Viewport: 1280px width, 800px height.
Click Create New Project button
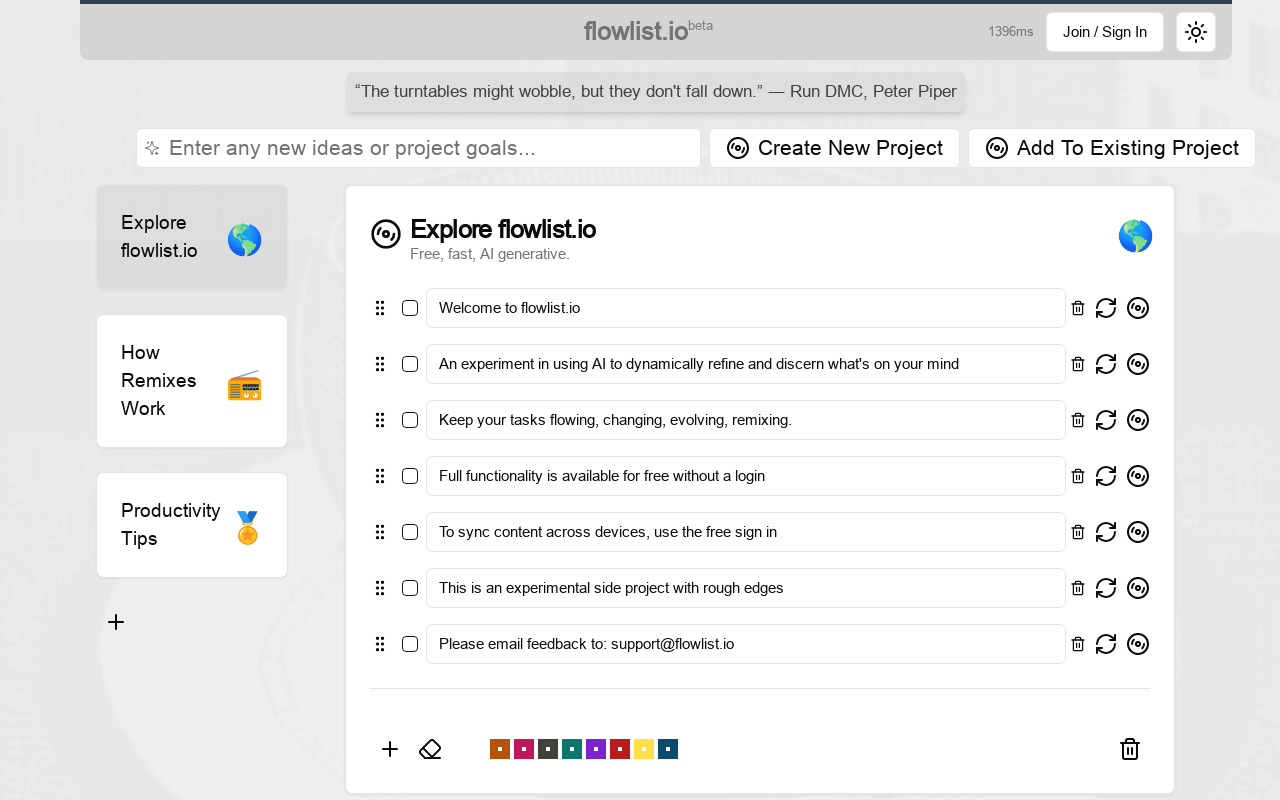834,148
